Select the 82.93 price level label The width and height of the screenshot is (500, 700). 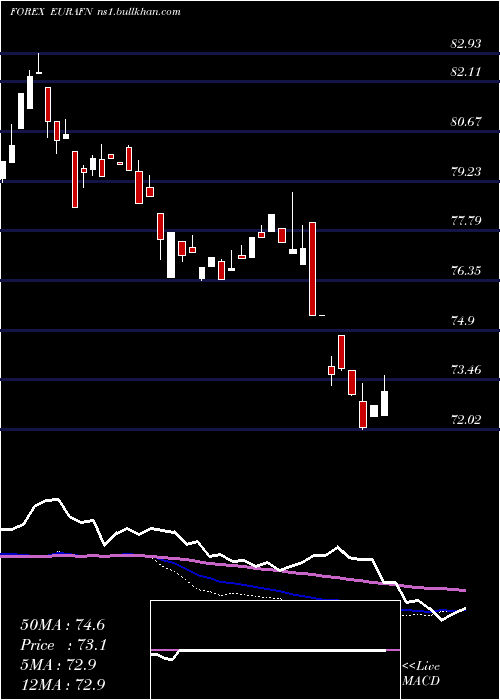point(466,44)
